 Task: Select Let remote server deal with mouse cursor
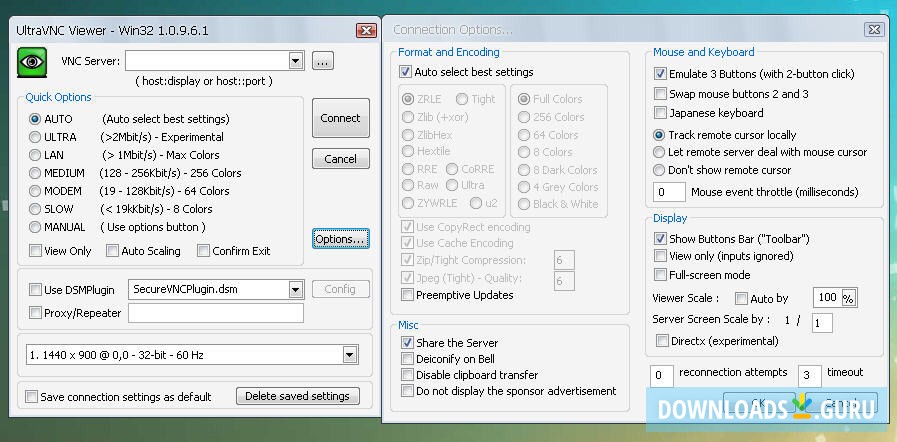[x=659, y=153]
